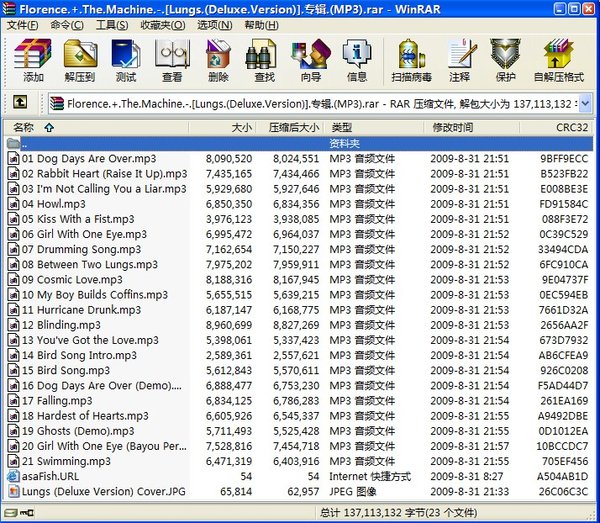Click the up one level arrow icon
Image resolution: width=600 pixels, height=523 pixels.
(20, 102)
